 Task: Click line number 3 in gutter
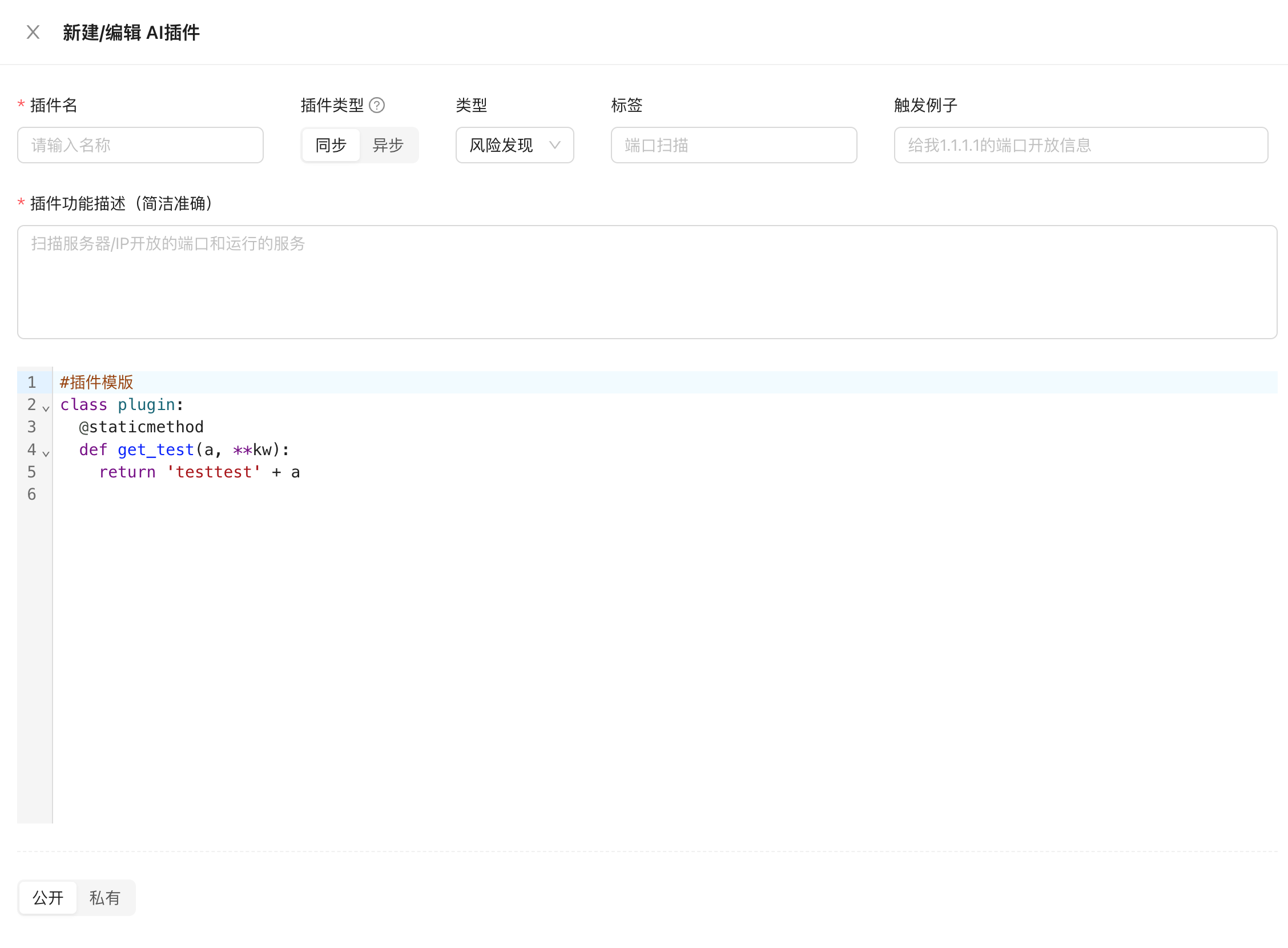pyautogui.click(x=31, y=428)
